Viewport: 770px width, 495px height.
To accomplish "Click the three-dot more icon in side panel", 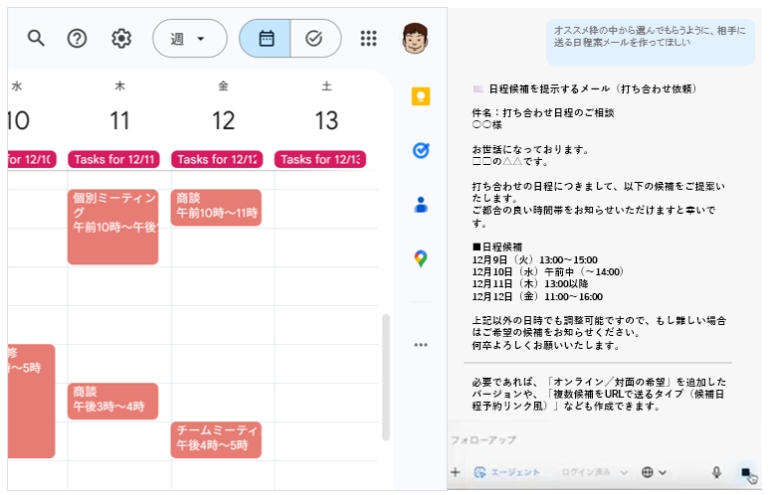I will tap(421, 345).
